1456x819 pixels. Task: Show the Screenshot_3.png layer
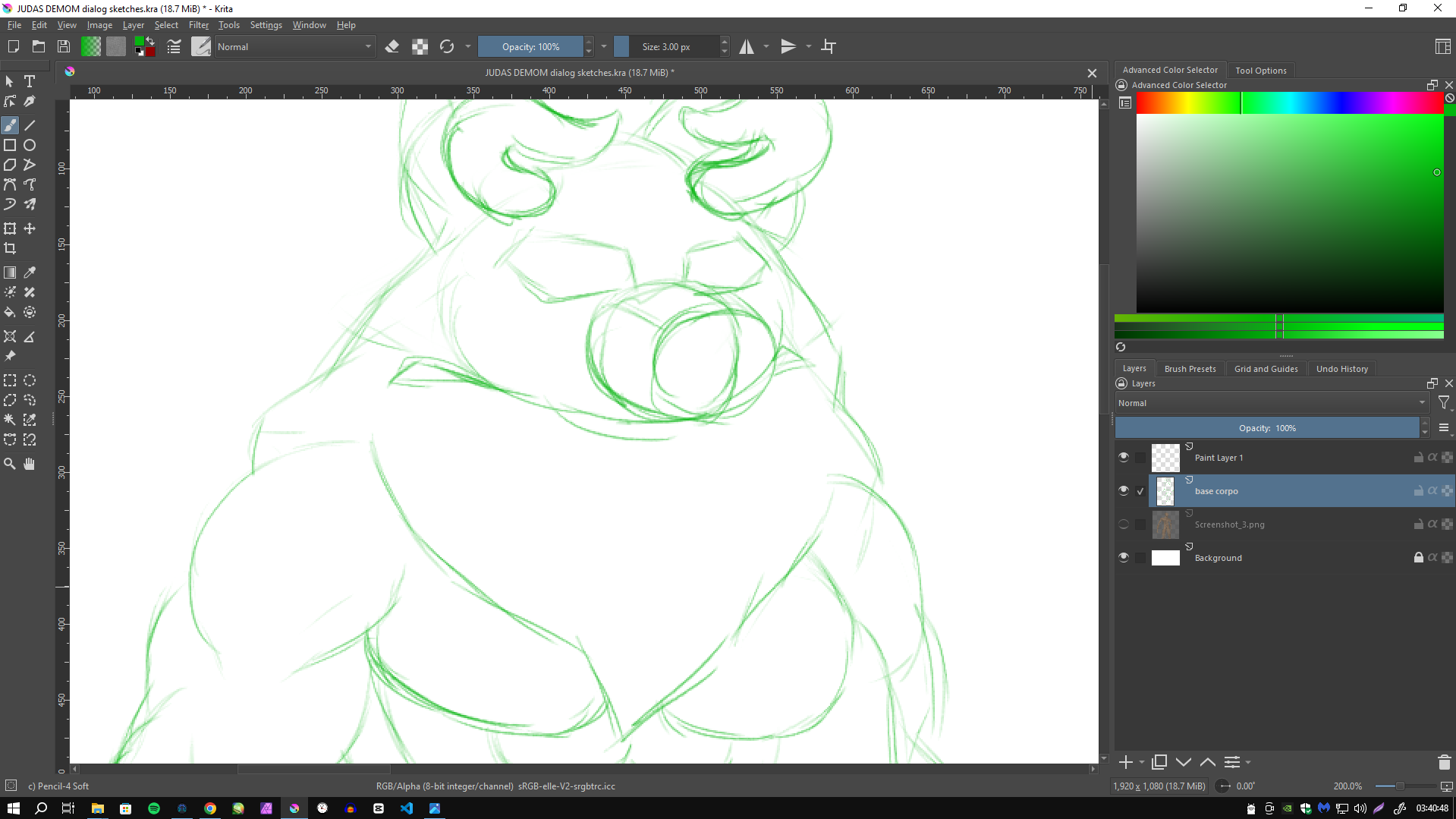[1124, 524]
